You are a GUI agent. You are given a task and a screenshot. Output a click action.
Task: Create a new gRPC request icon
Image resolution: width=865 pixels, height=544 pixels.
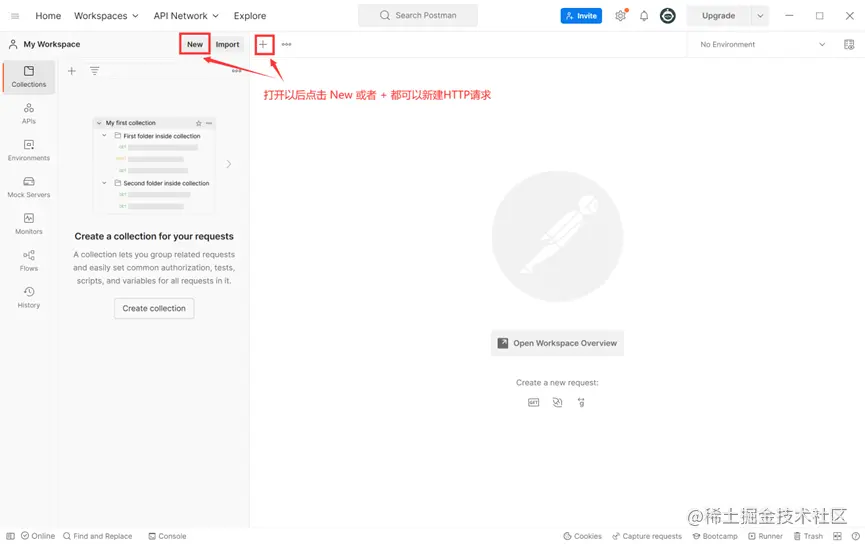[581, 403]
